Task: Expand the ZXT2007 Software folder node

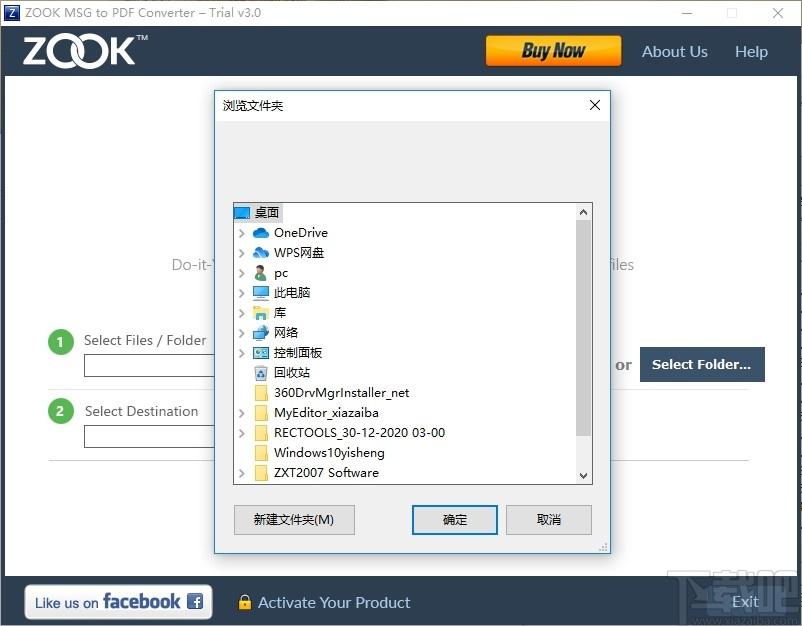Action: click(242, 473)
